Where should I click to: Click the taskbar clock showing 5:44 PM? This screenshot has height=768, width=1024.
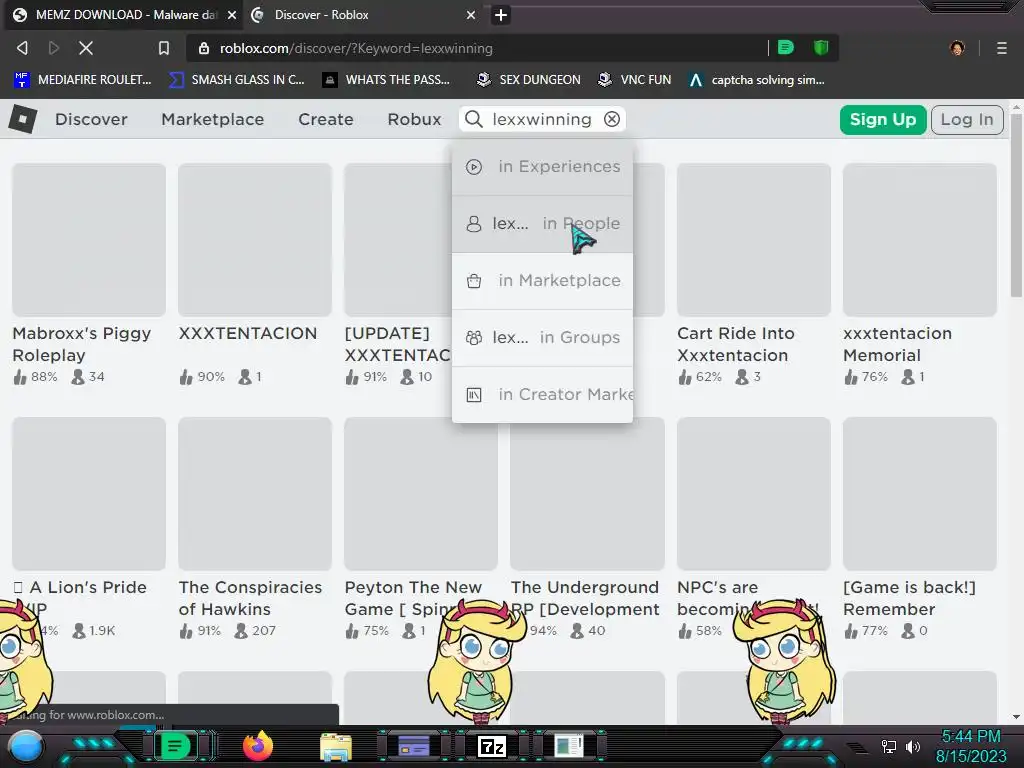click(971, 737)
